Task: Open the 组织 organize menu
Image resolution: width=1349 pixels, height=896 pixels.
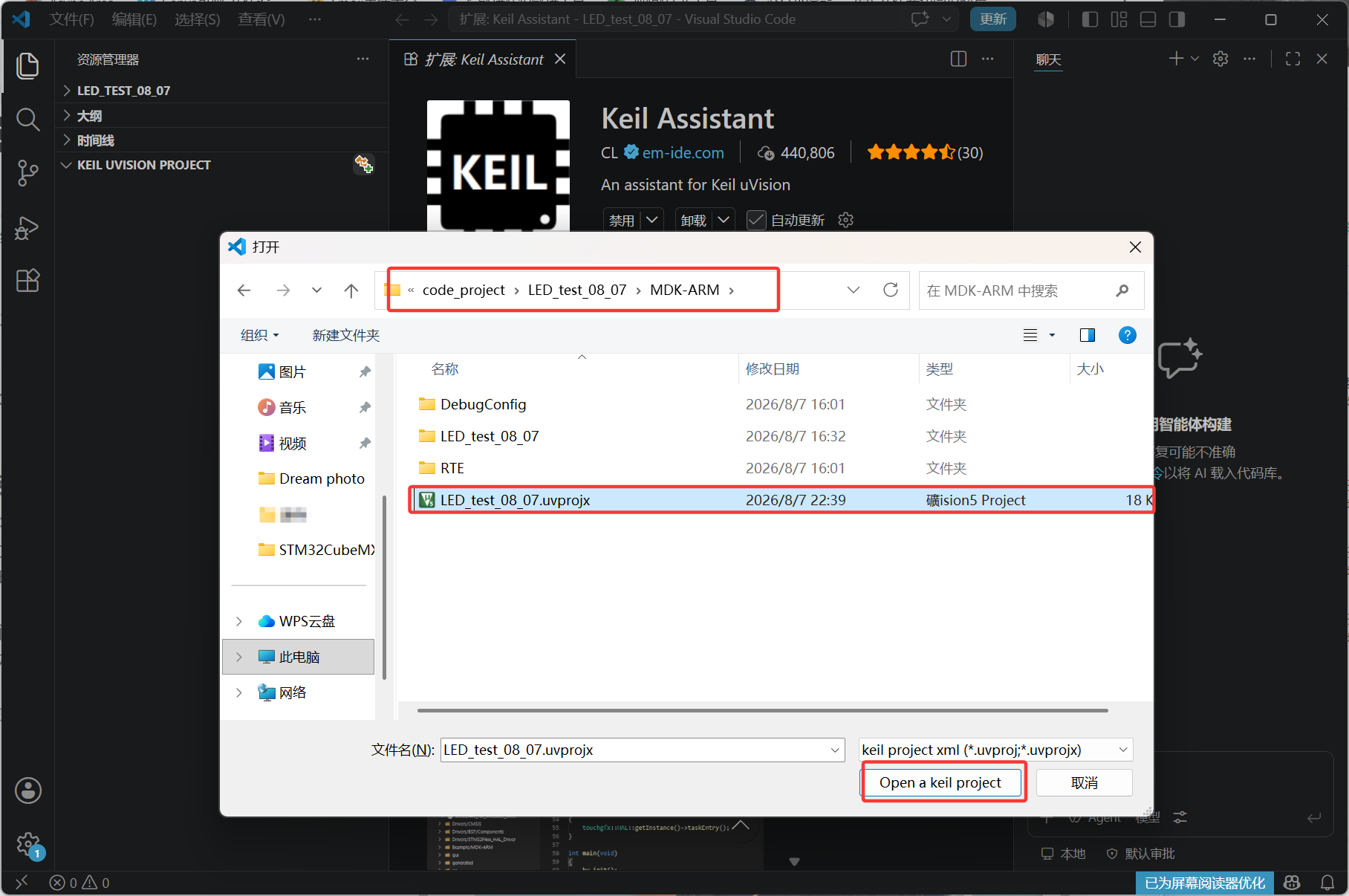Action: [260, 335]
